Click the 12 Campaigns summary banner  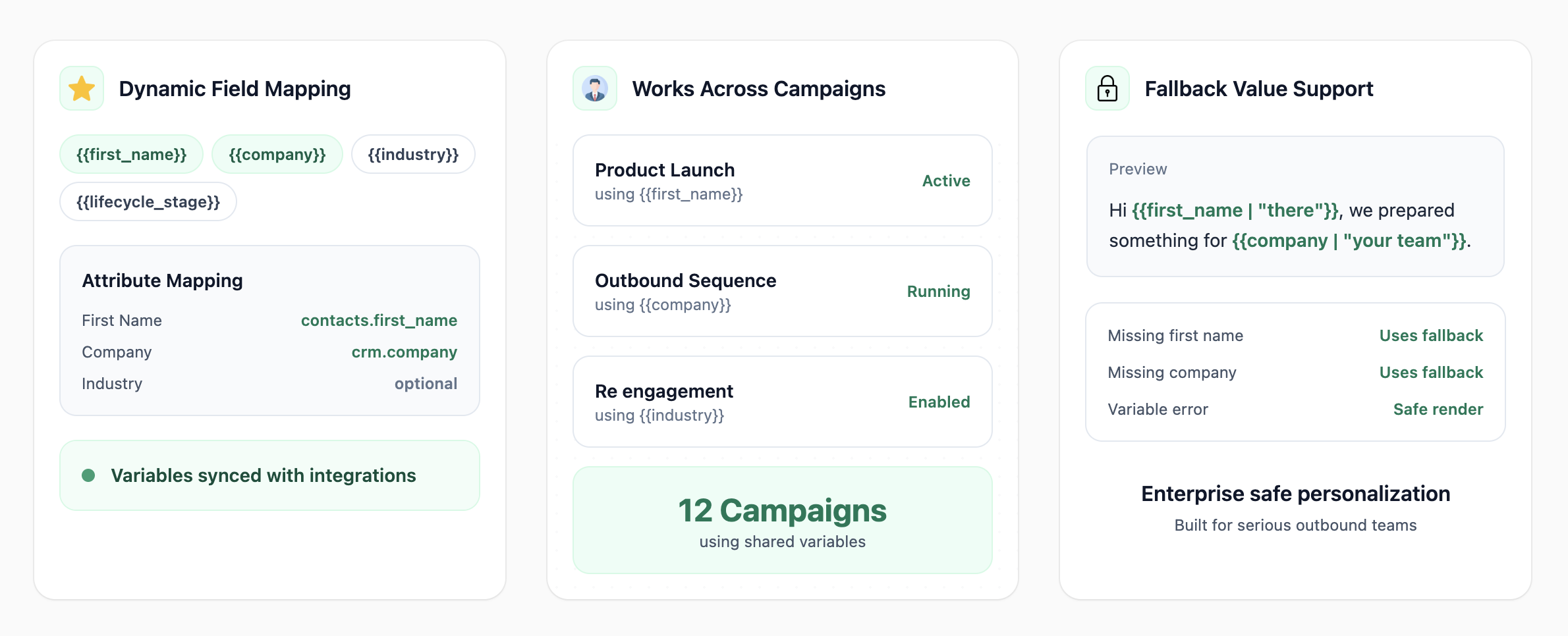[x=782, y=520]
